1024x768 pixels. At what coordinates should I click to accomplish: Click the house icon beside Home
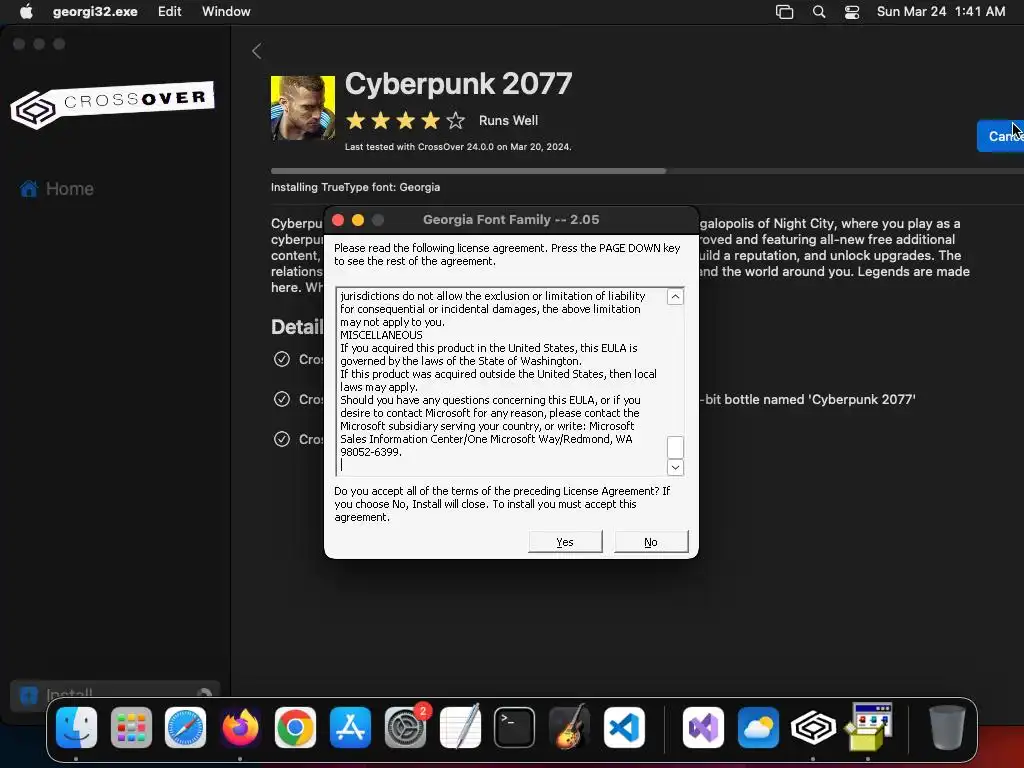29,189
